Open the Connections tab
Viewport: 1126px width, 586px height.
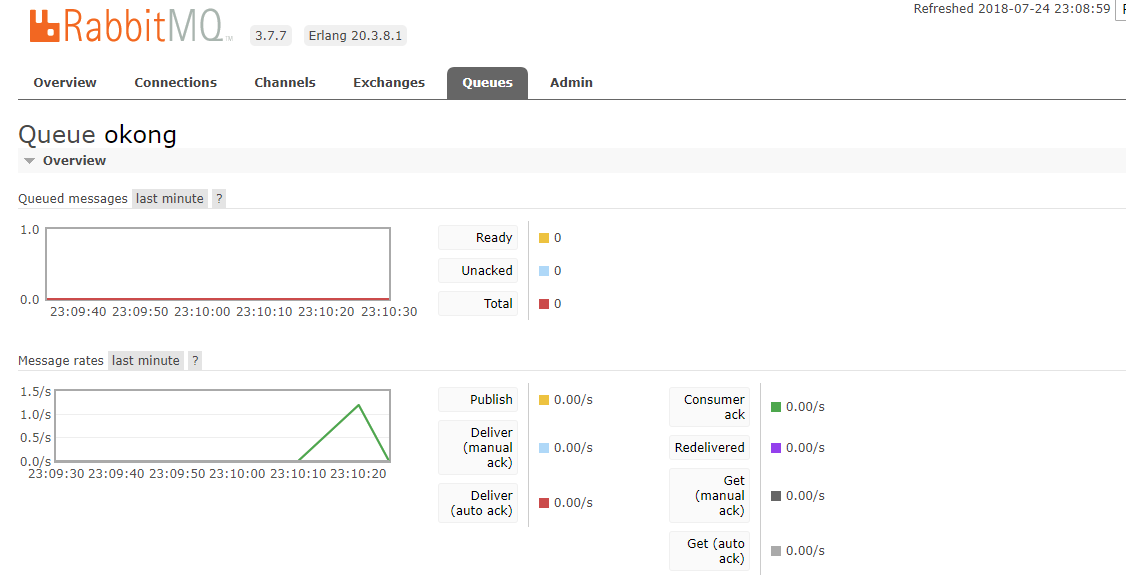pyautogui.click(x=175, y=83)
